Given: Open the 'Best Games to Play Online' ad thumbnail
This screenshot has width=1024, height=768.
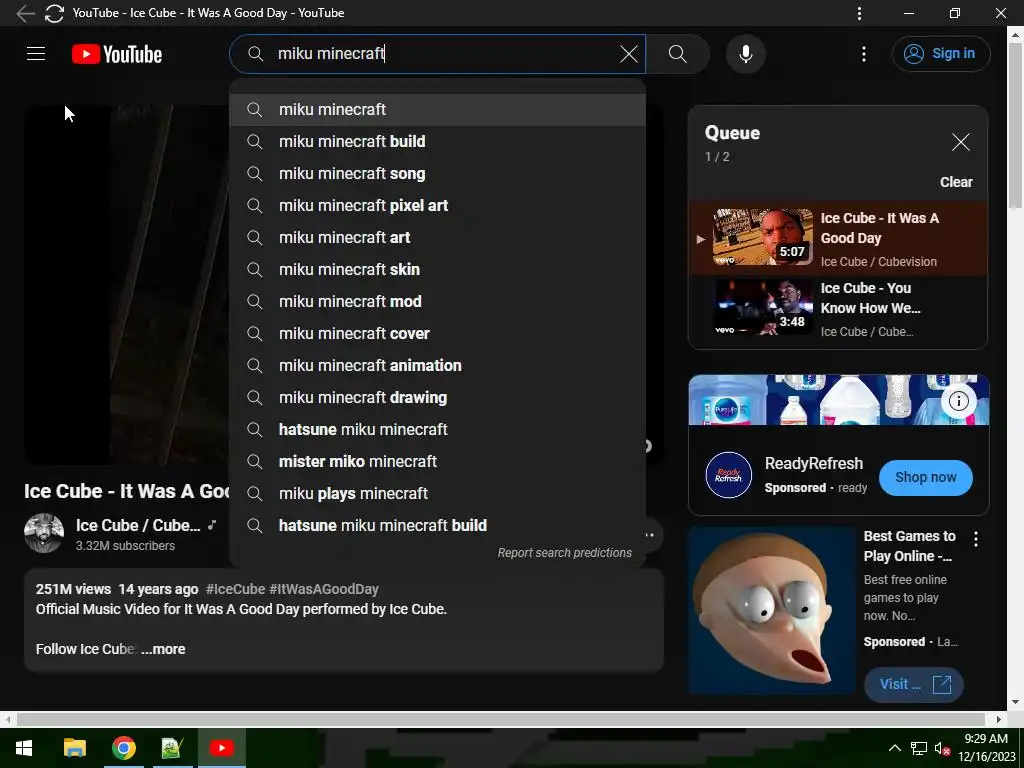Looking at the screenshot, I should [772, 611].
